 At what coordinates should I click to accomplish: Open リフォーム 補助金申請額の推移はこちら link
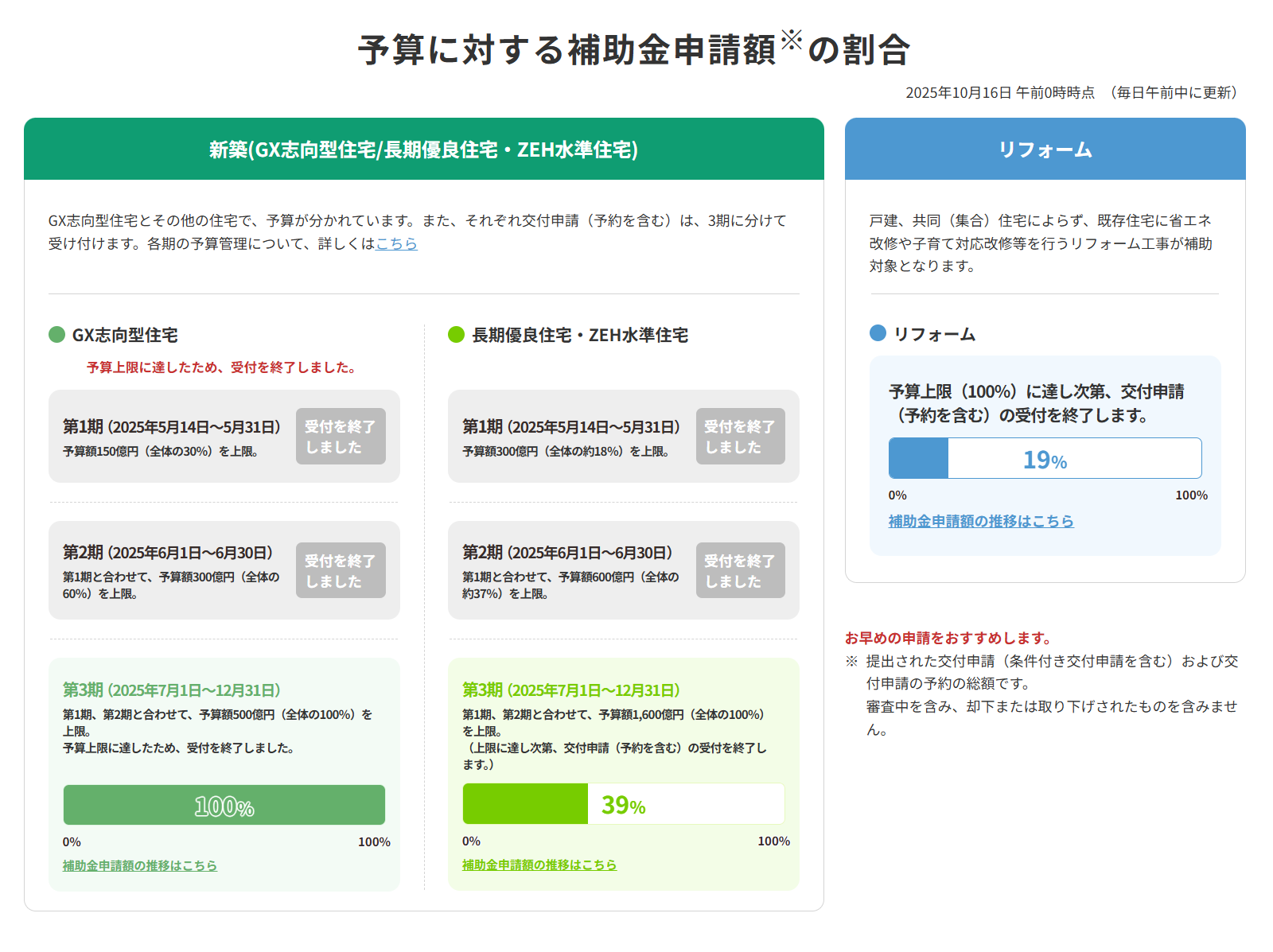click(979, 521)
